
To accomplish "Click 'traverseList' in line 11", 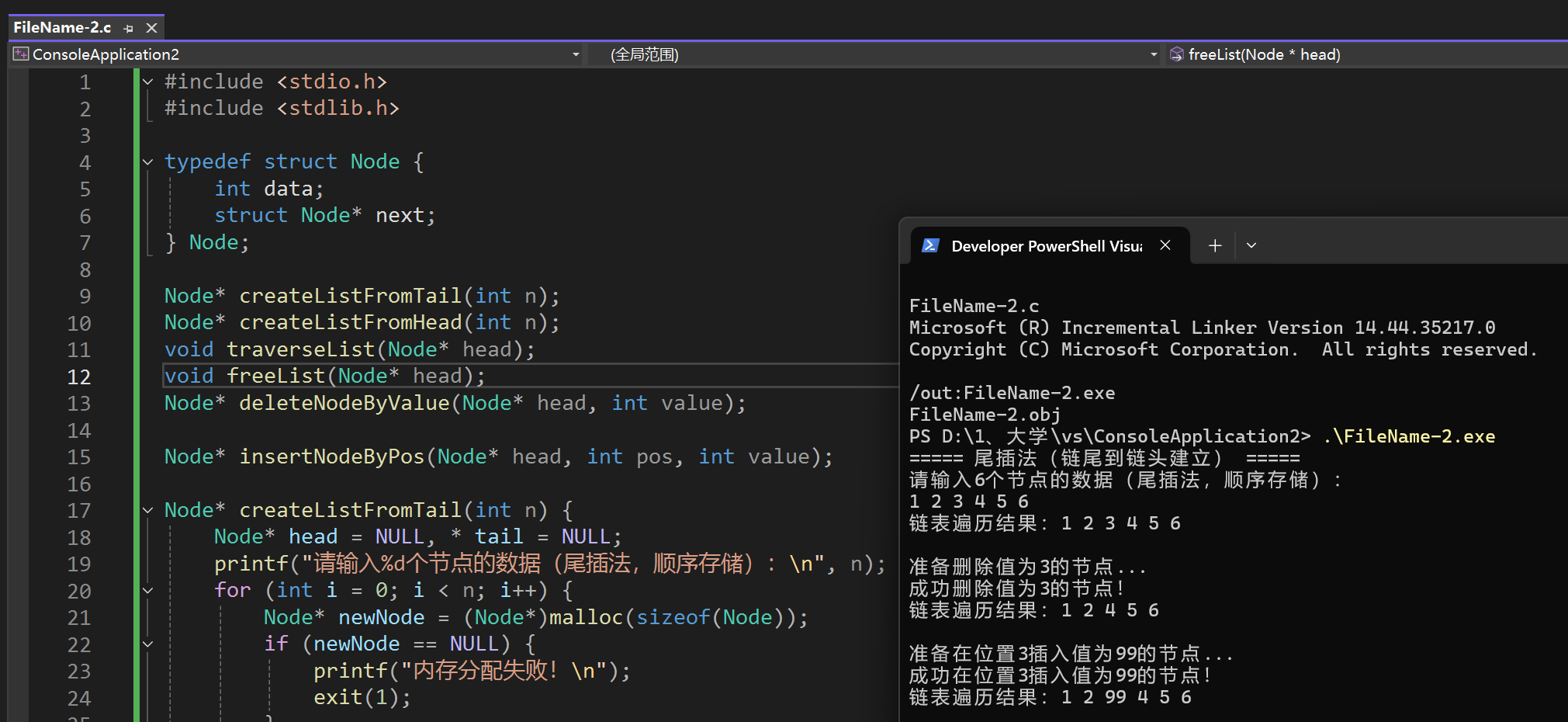I will click(x=300, y=350).
